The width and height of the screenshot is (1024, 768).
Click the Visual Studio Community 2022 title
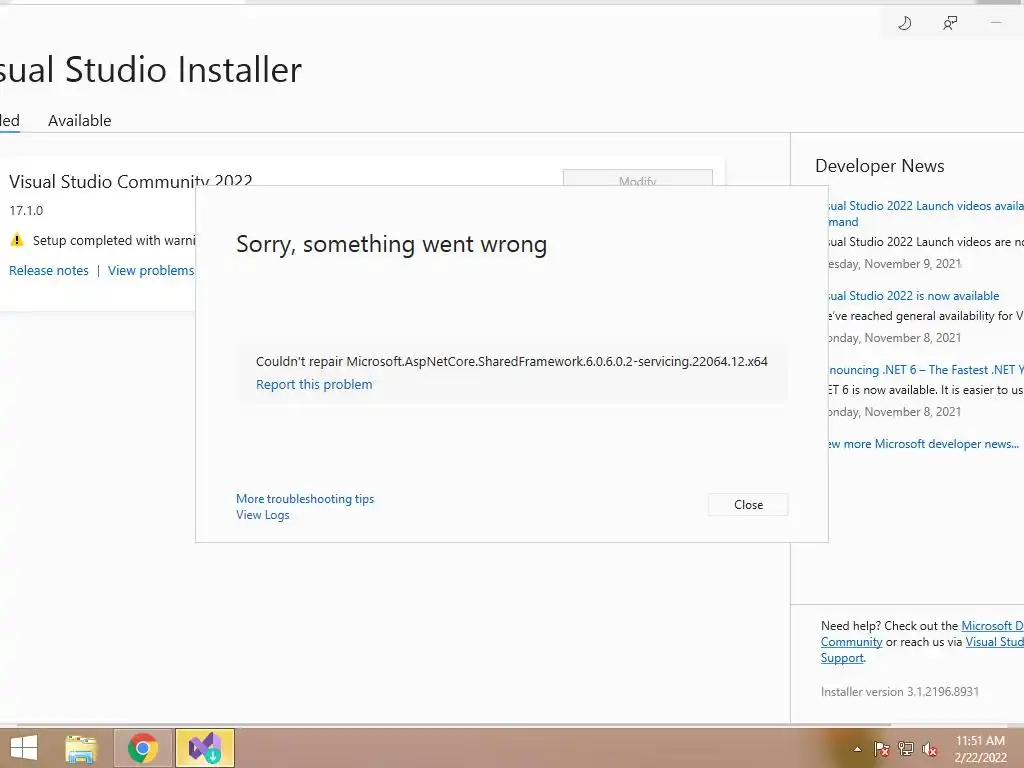pyautogui.click(x=131, y=181)
